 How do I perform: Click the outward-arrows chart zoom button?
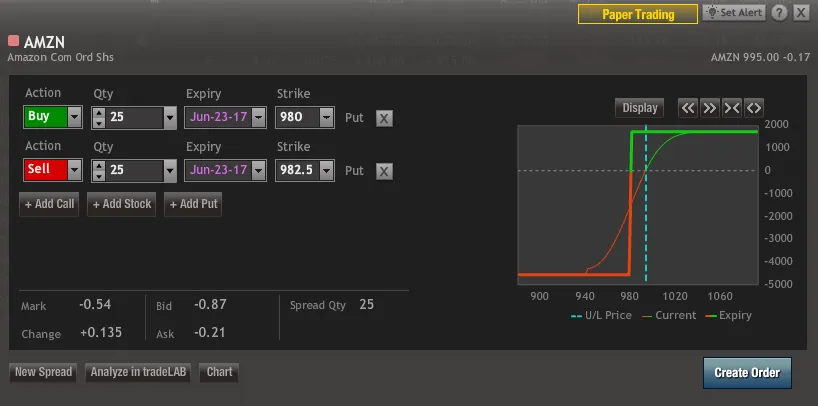[x=753, y=108]
